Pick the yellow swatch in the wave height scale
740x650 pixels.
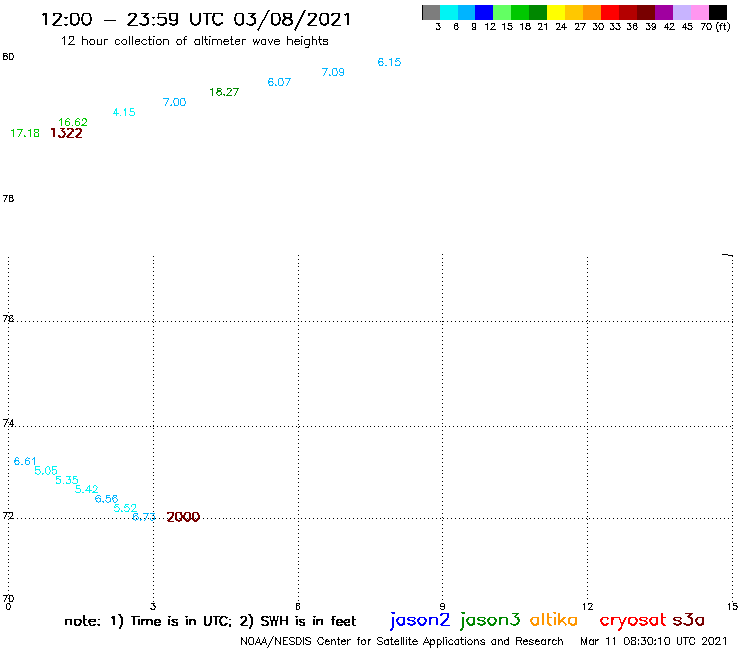556,12
